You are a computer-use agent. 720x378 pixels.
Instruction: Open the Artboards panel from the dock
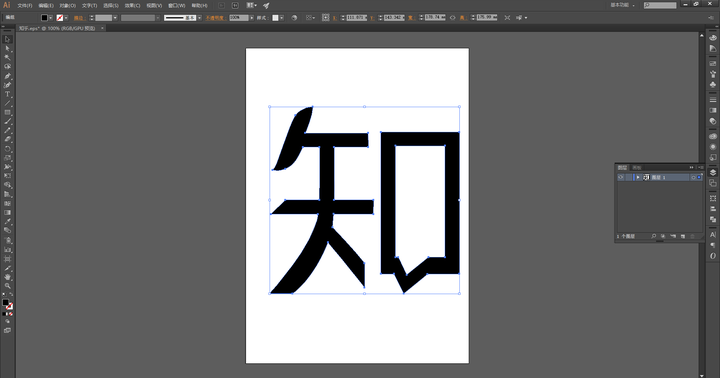[713, 183]
